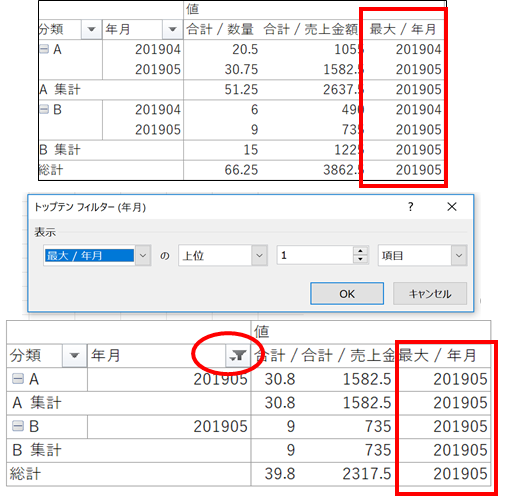The width and height of the screenshot is (505, 500).
Task: Click the キャンセル button
Action: [430, 294]
